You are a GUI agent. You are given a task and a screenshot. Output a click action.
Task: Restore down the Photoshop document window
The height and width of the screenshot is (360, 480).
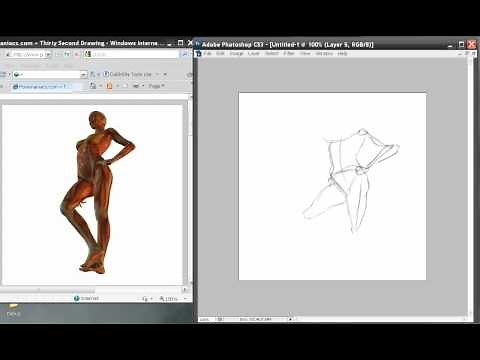tap(467, 53)
